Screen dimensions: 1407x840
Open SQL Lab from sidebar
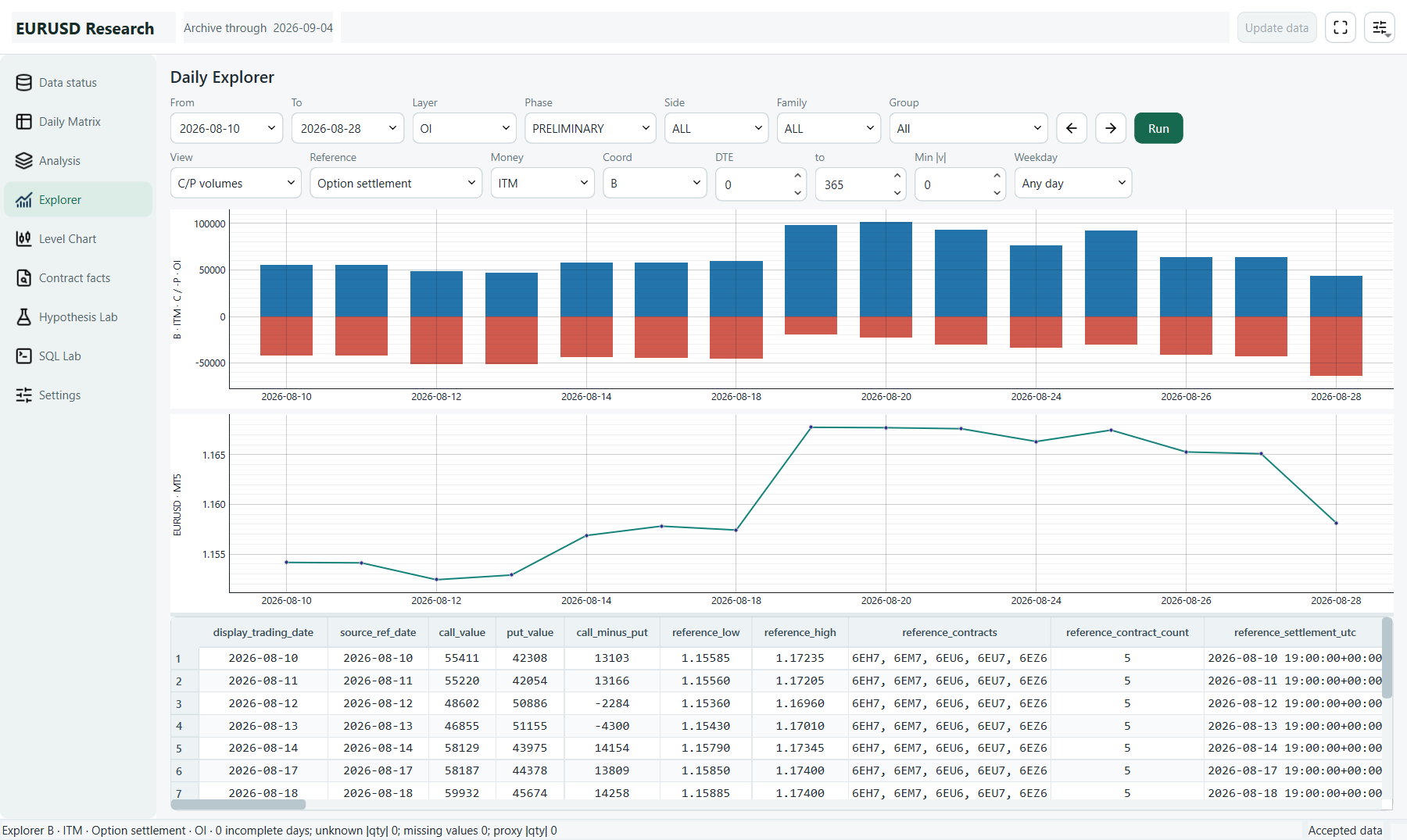pyautogui.click(x=78, y=356)
